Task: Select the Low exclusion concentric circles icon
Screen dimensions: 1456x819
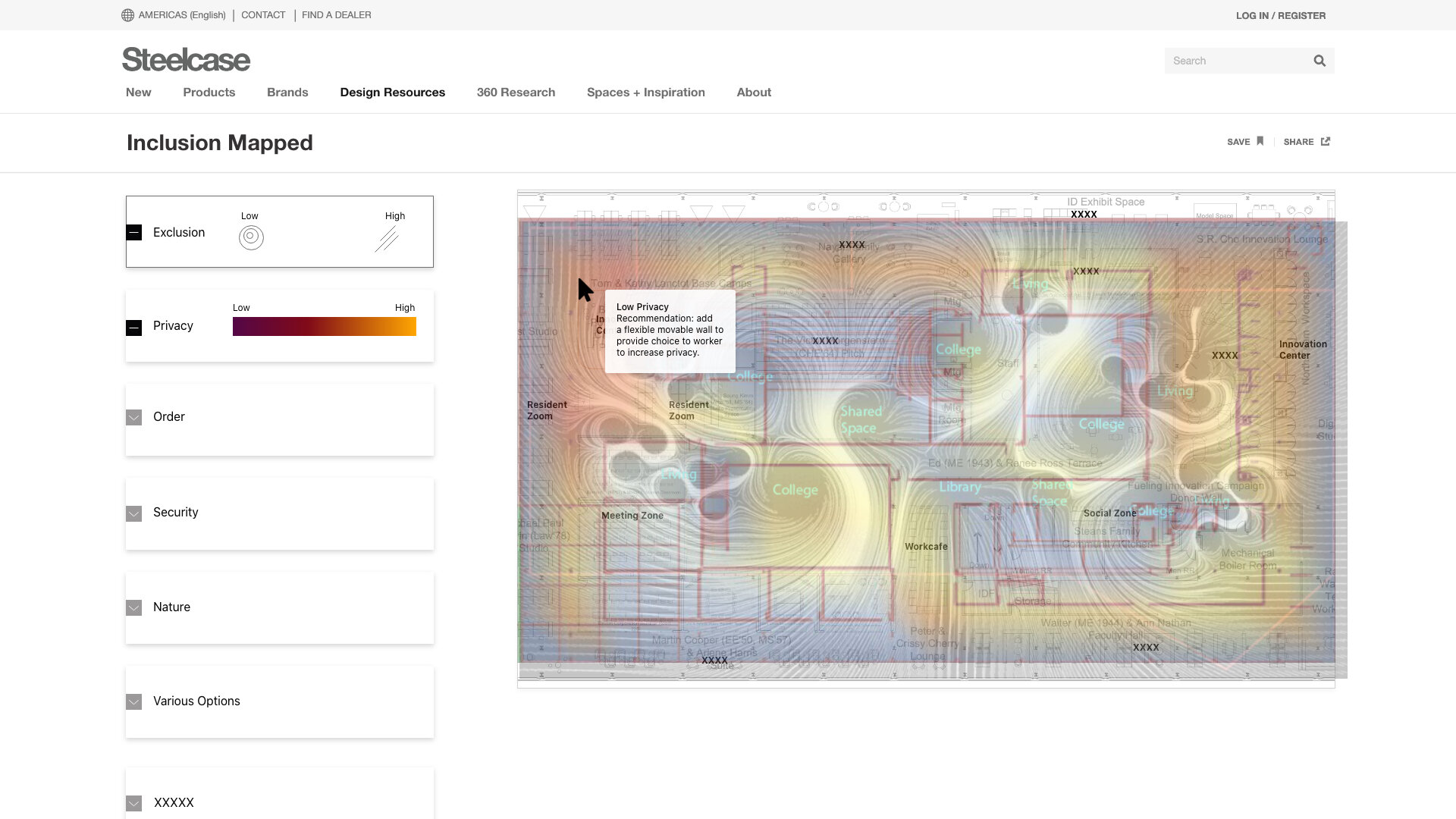Action: (x=251, y=237)
